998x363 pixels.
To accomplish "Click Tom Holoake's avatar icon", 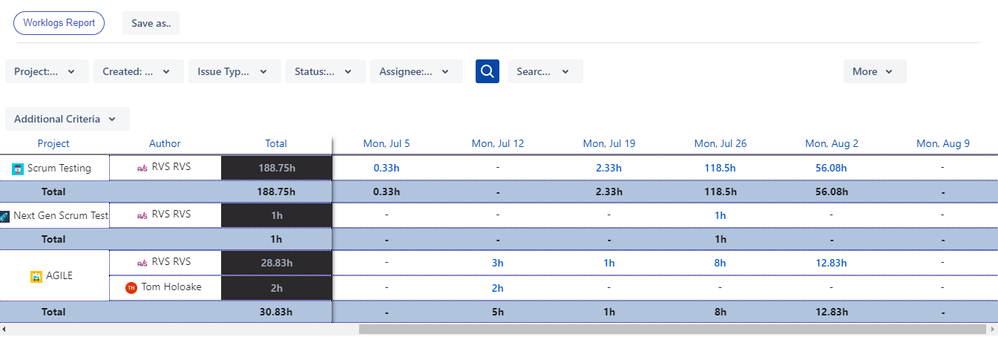I will [x=131, y=288].
